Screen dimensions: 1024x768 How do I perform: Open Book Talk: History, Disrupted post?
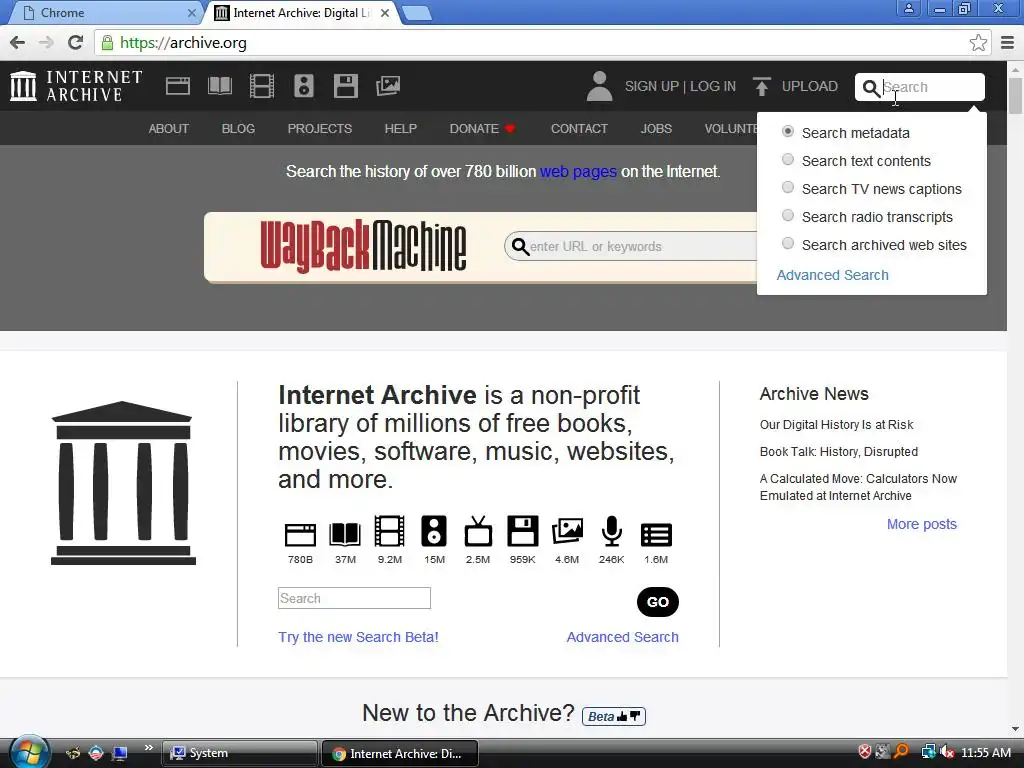pyautogui.click(x=839, y=451)
